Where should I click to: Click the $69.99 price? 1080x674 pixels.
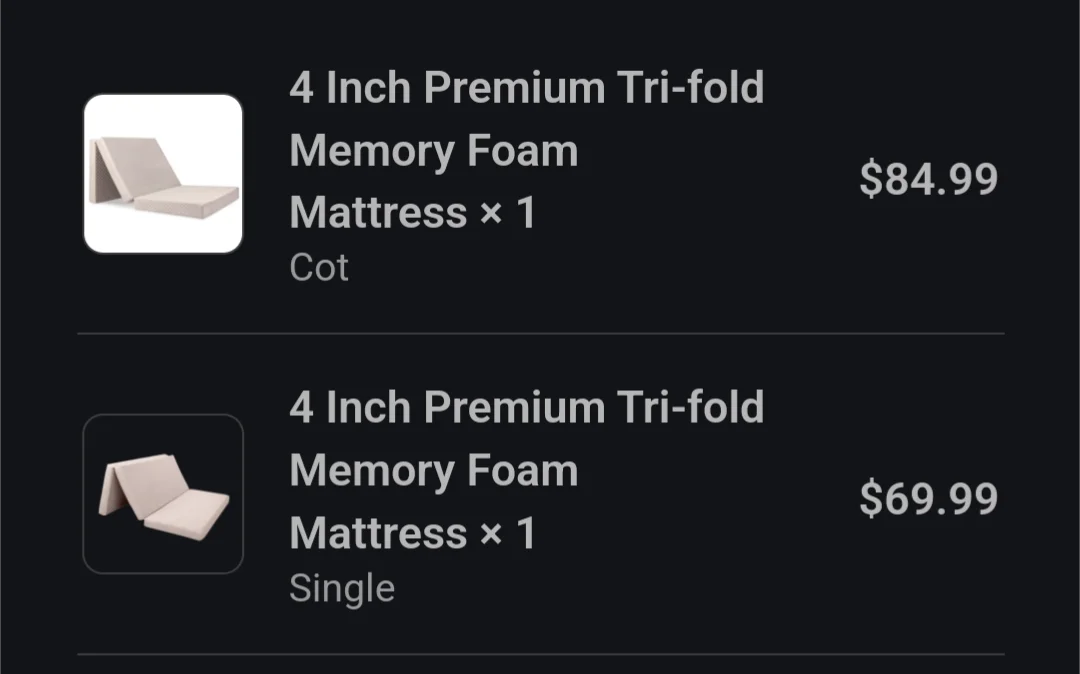click(928, 498)
